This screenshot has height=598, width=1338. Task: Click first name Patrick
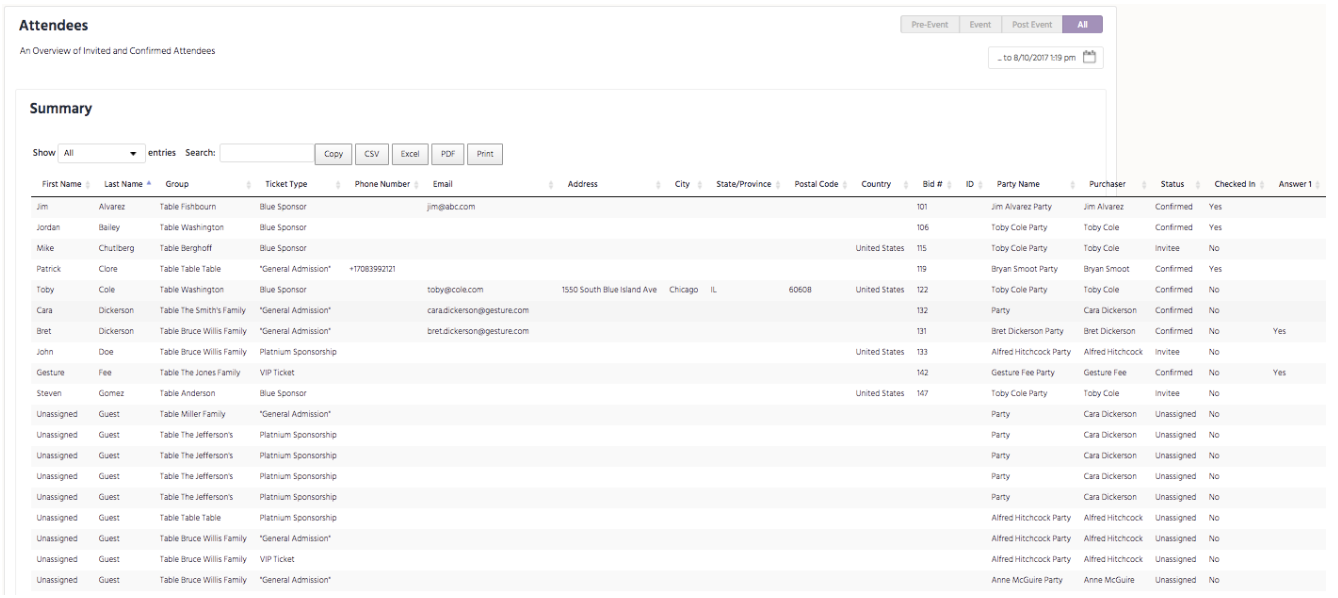(48, 269)
